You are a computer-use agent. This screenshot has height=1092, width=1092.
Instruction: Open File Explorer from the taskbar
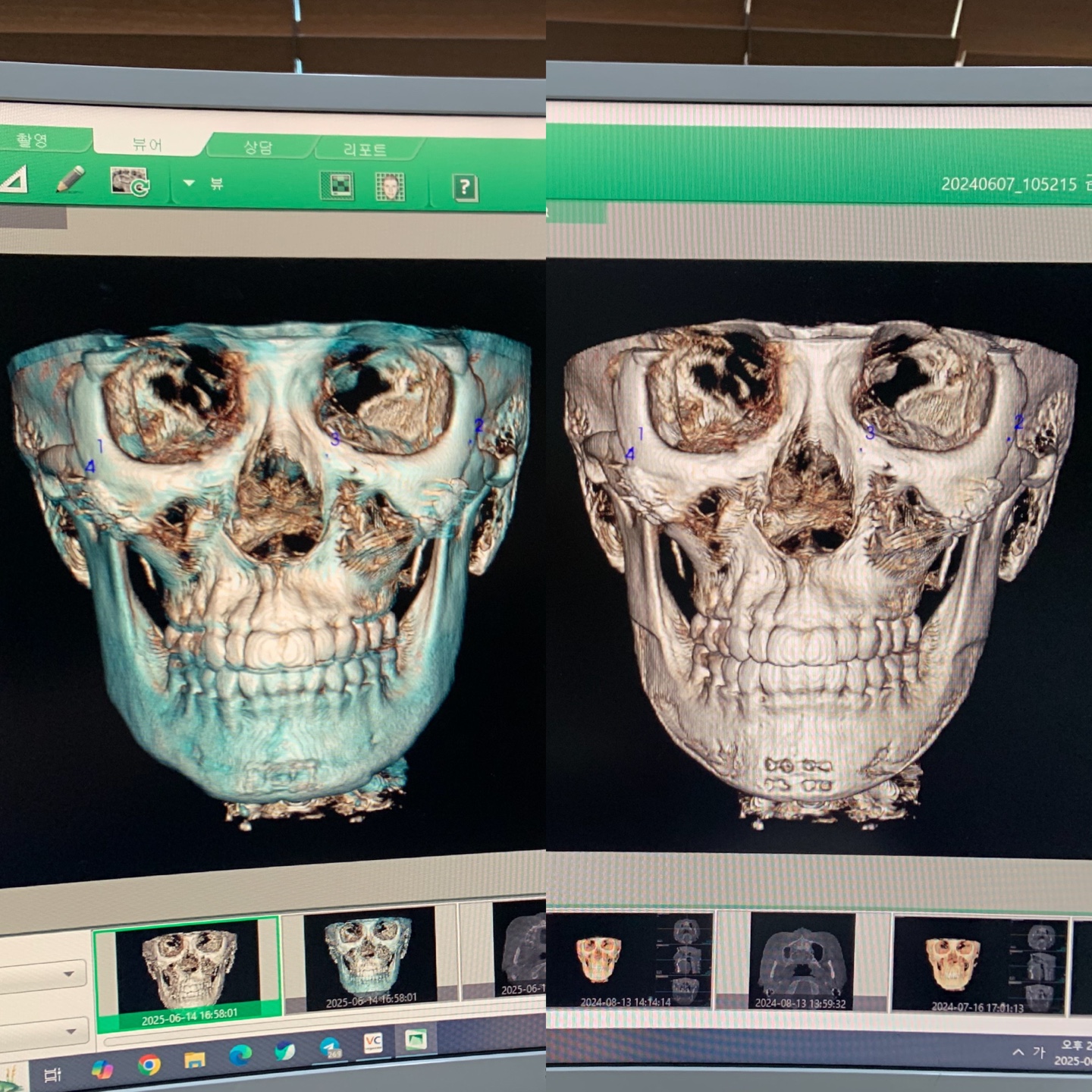click(x=195, y=1059)
